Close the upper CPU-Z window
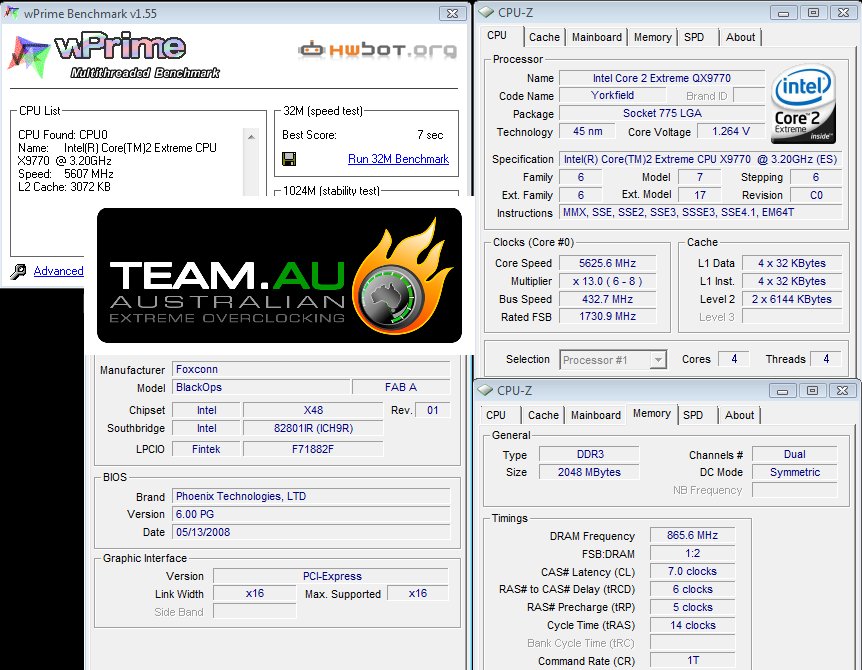Screen dimensions: 862x670 tap(843, 13)
